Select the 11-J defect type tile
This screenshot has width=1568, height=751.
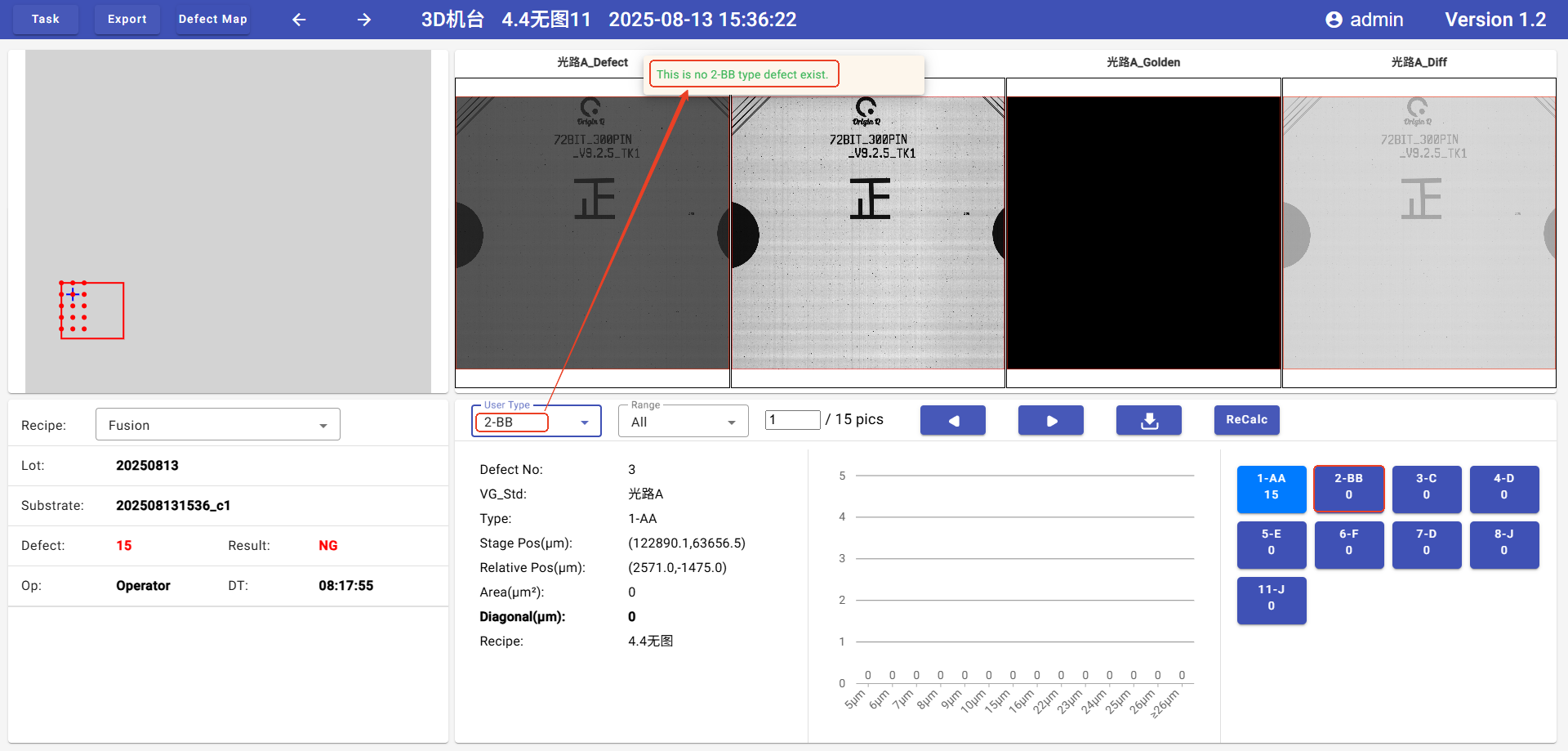point(1271,599)
